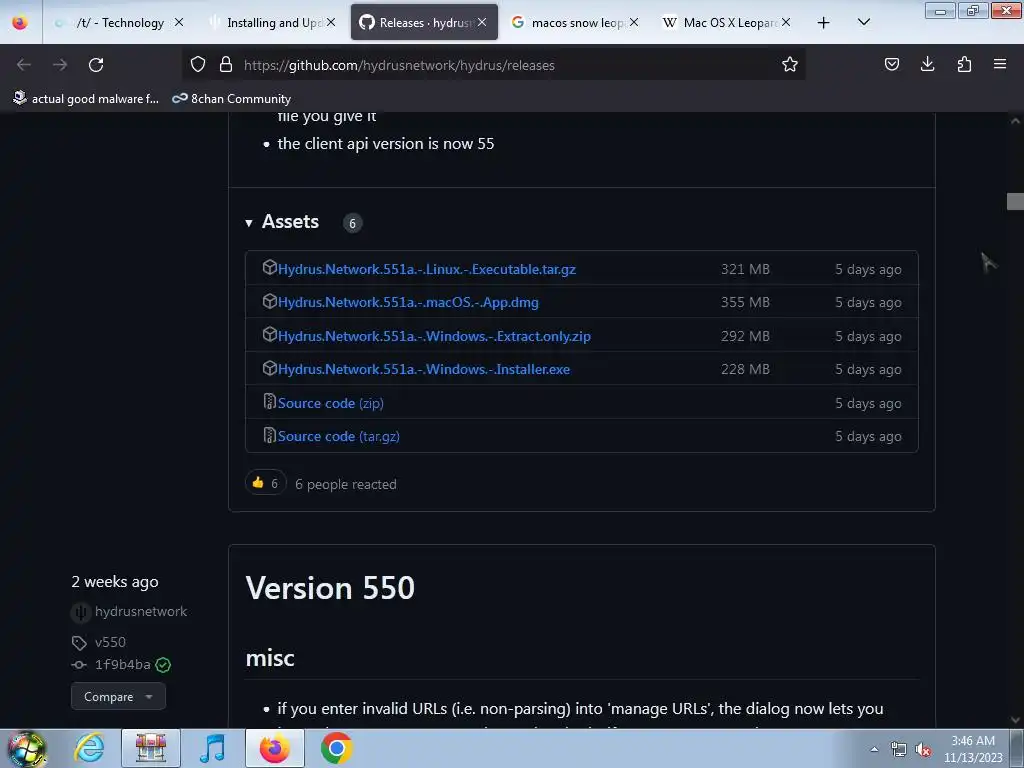Open the clock showing 3:46 AM
The image size is (1024, 768).
click(973, 748)
